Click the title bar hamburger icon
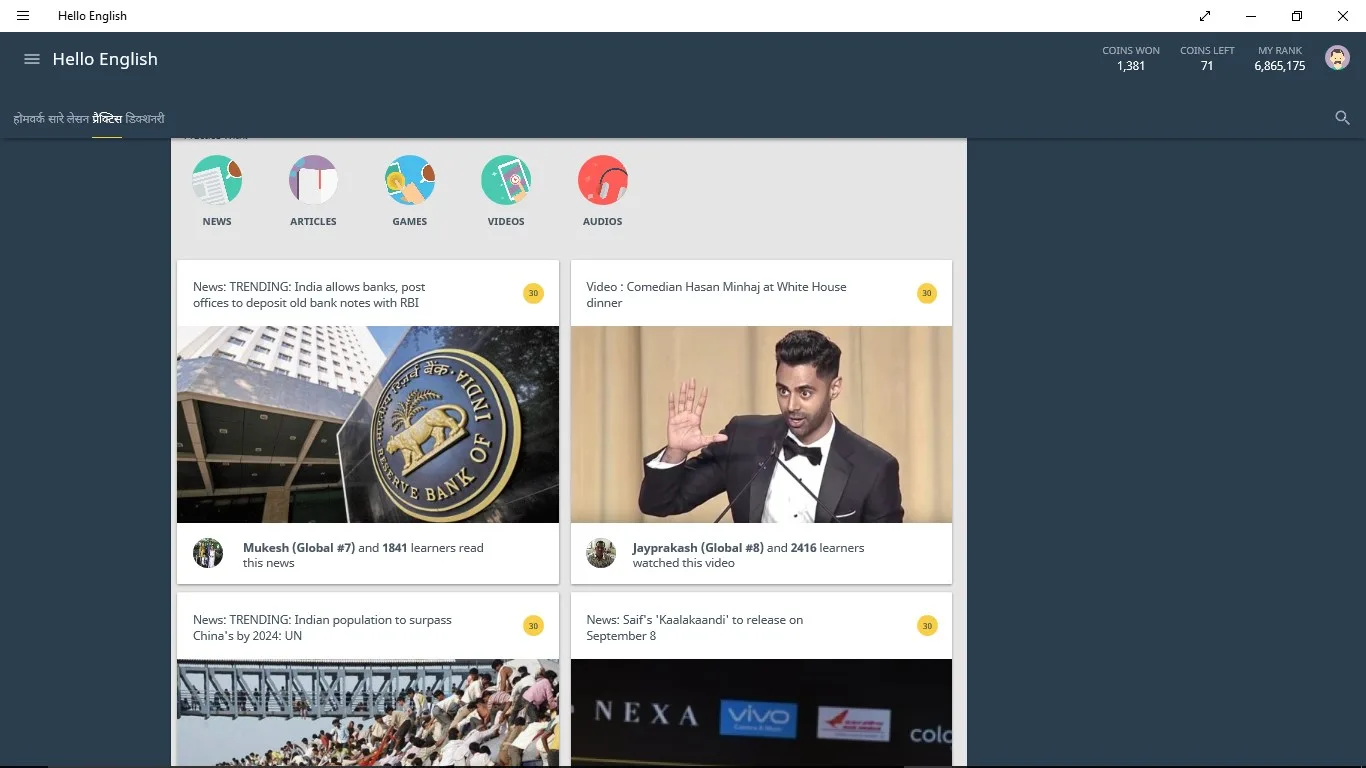The image size is (1366, 768). [x=23, y=16]
